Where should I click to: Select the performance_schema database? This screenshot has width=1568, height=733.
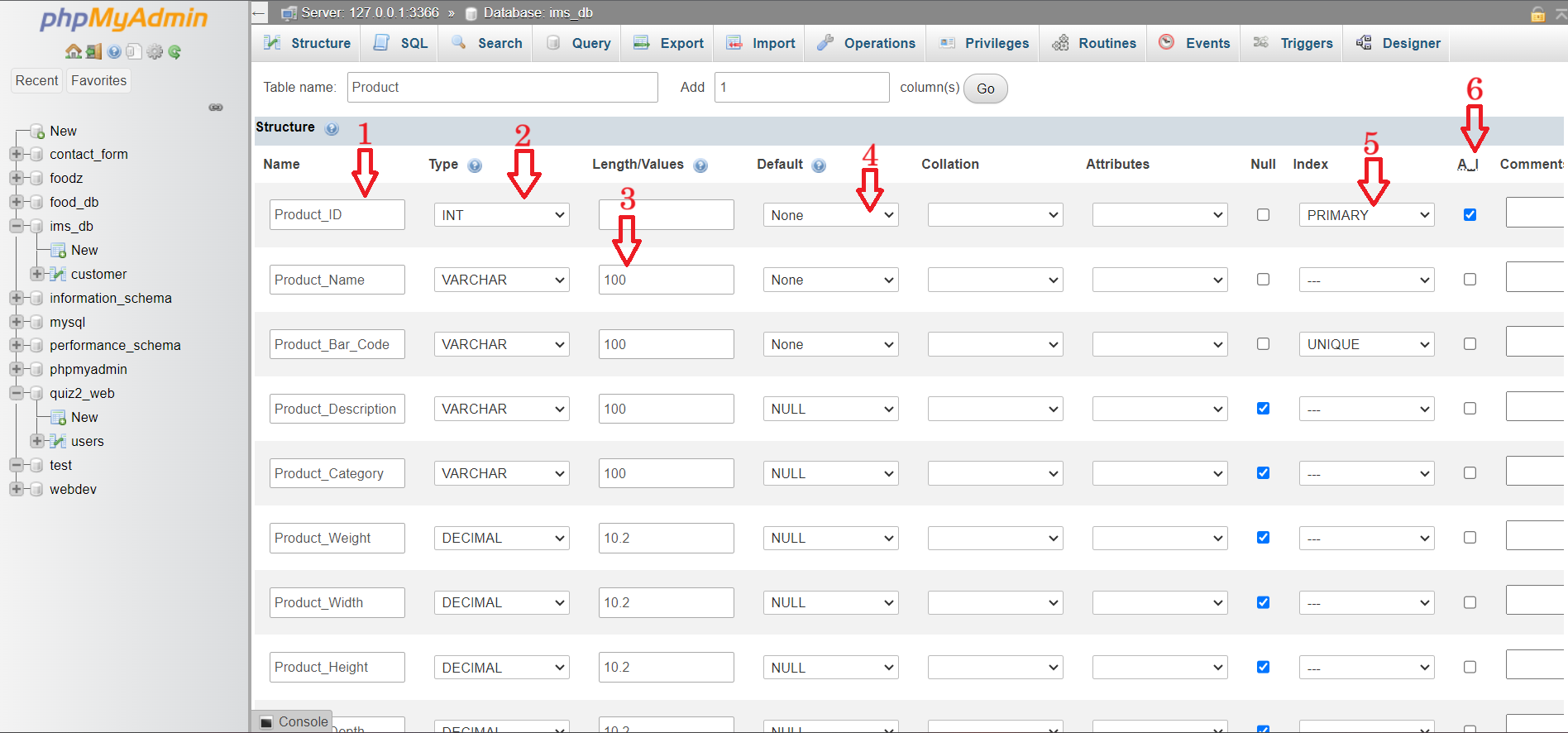click(115, 345)
